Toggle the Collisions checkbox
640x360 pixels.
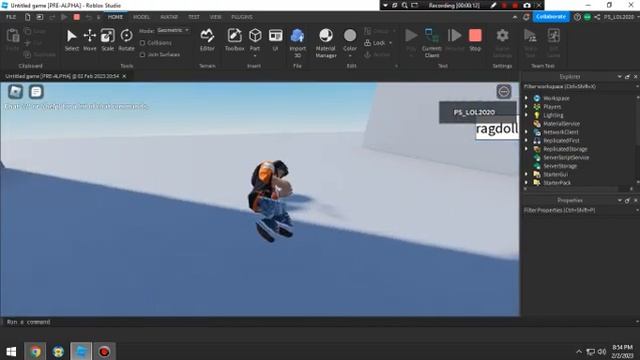(x=142, y=43)
